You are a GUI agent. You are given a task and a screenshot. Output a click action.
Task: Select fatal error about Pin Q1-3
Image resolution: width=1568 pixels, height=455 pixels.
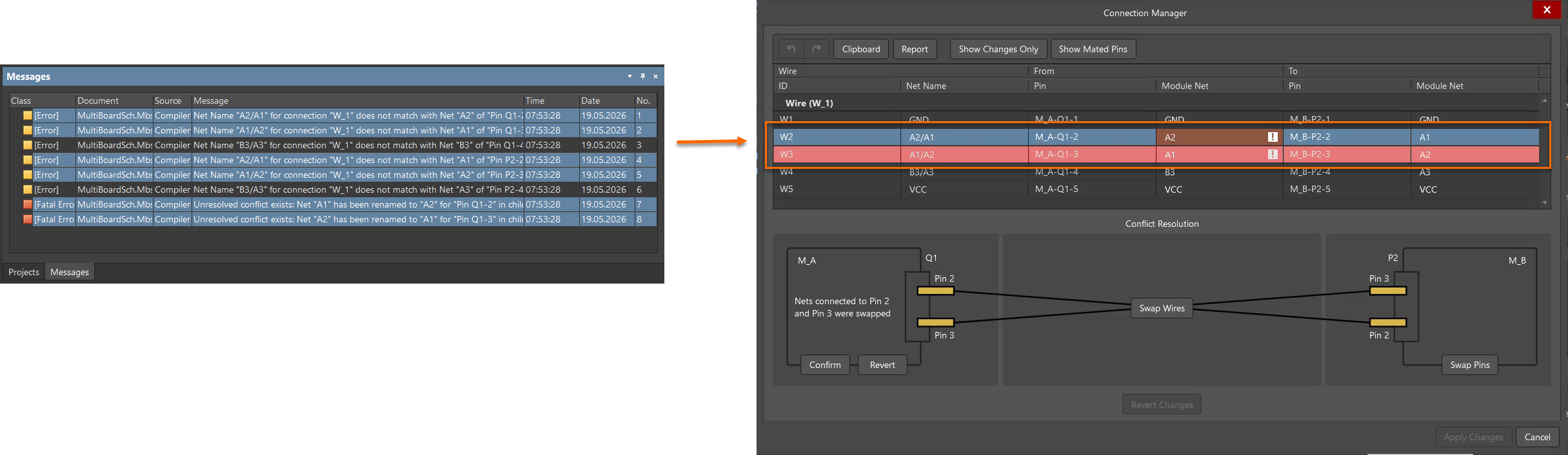click(333, 219)
